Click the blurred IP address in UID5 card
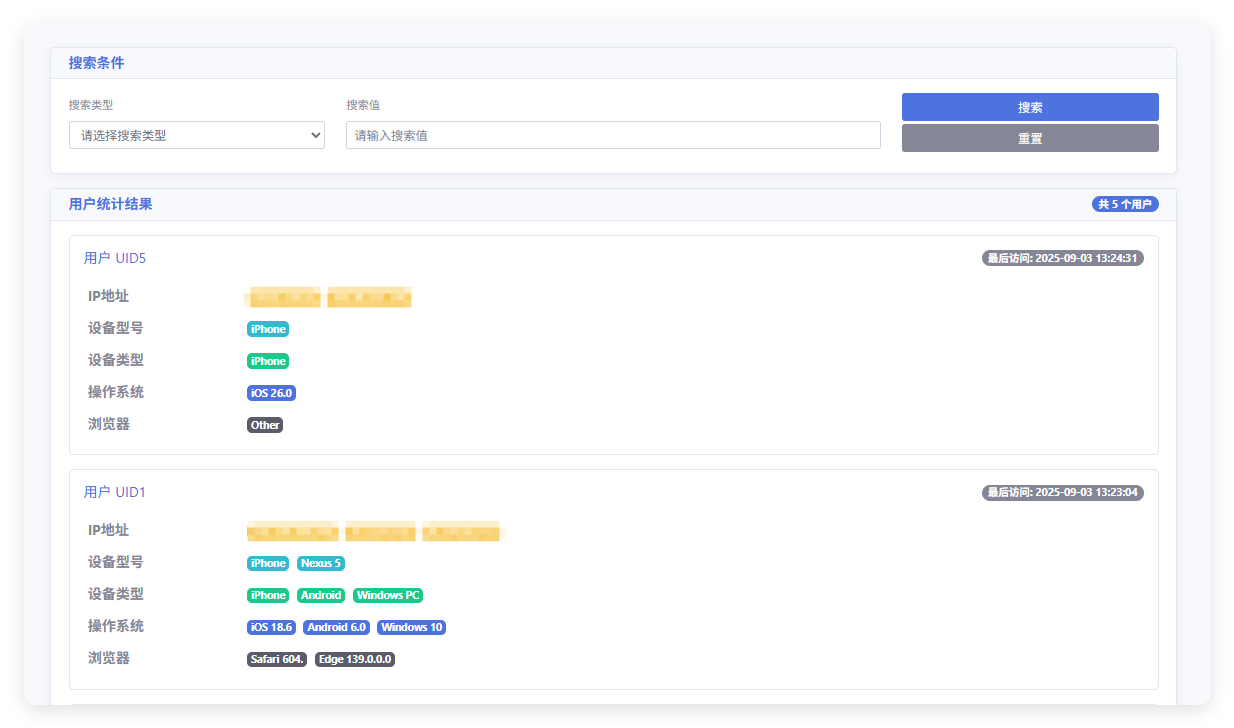The image size is (1234, 728). [x=329, y=296]
